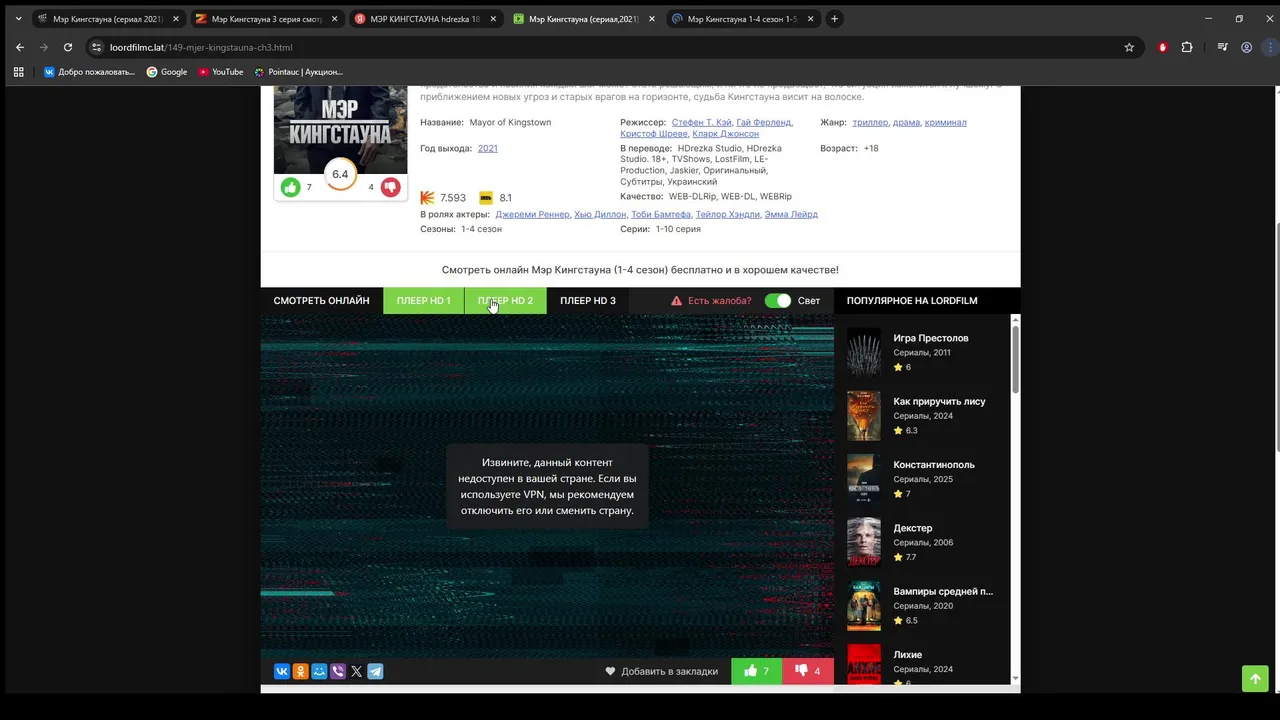Open Вампиры средней п... poster thumbnail
The height and width of the screenshot is (720, 1280).
point(864,606)
